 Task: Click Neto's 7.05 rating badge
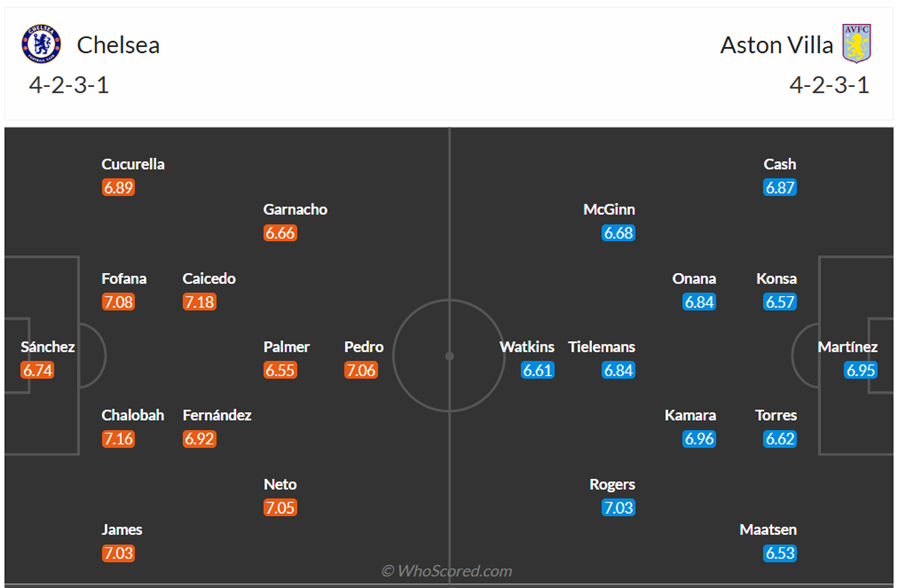tap(280, 507)
